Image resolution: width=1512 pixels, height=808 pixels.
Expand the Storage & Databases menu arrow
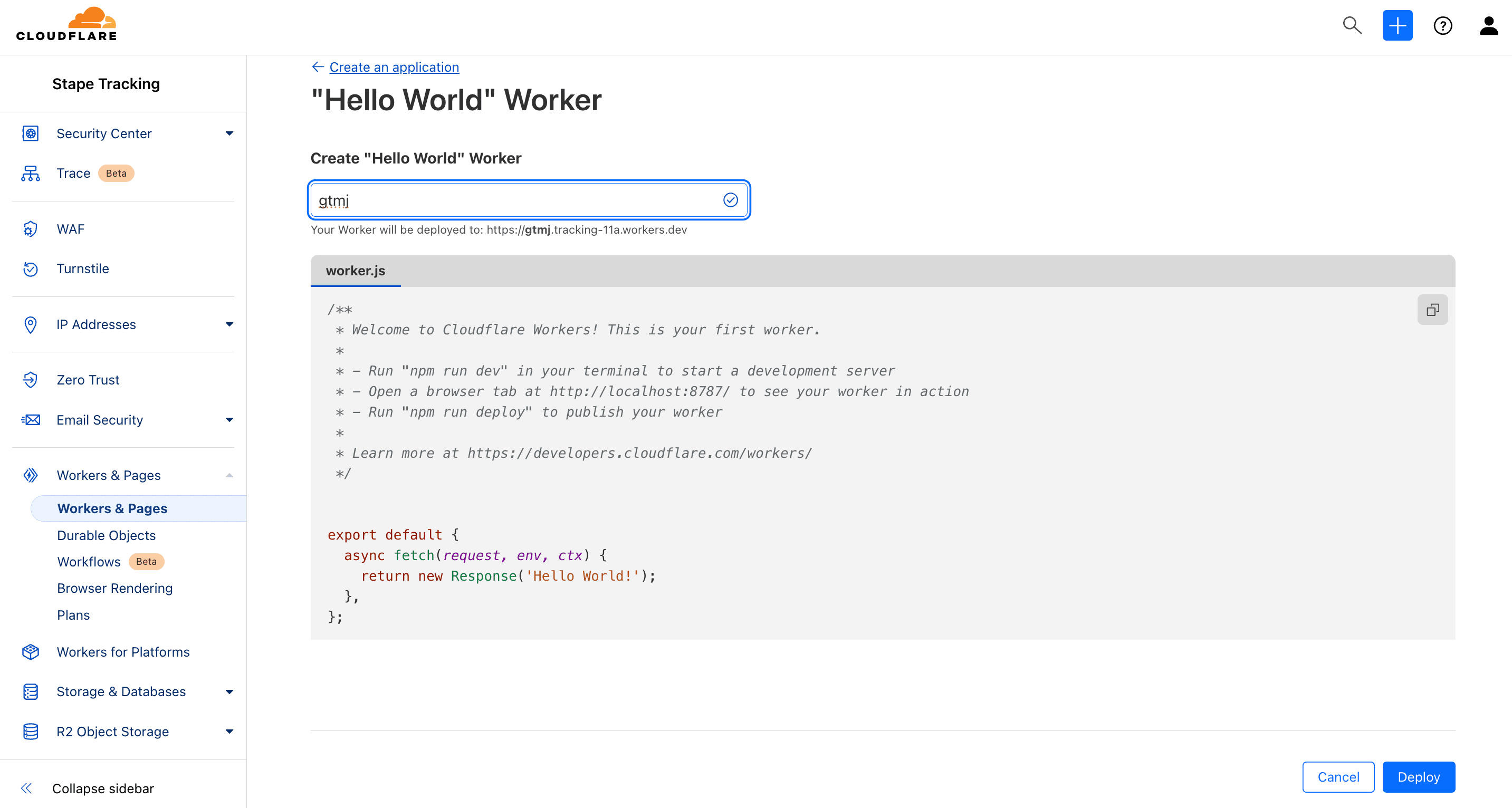tap(229, 692)
